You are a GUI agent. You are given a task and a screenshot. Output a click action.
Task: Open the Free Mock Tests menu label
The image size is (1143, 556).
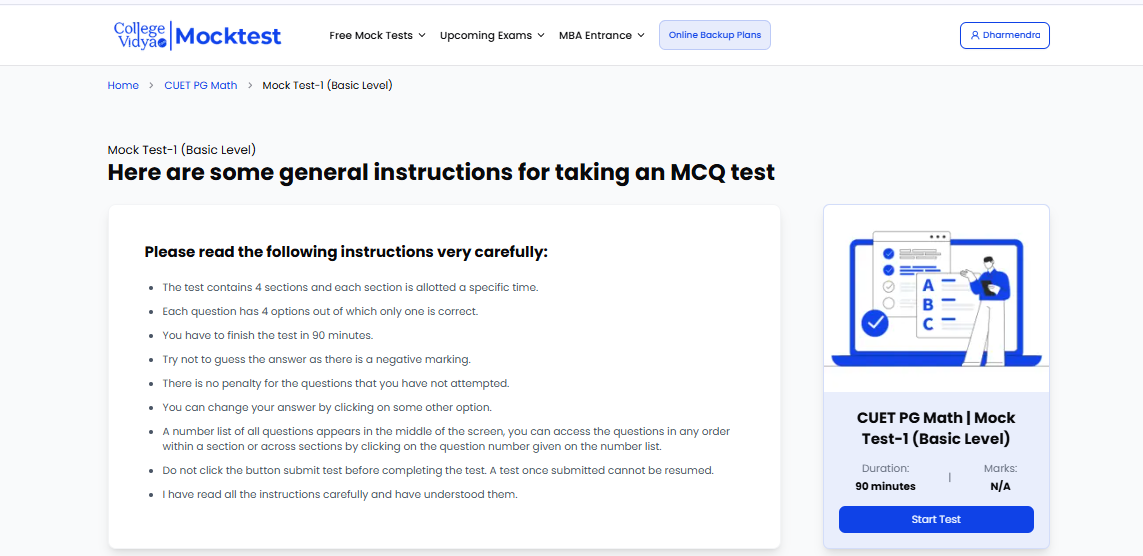371,35
